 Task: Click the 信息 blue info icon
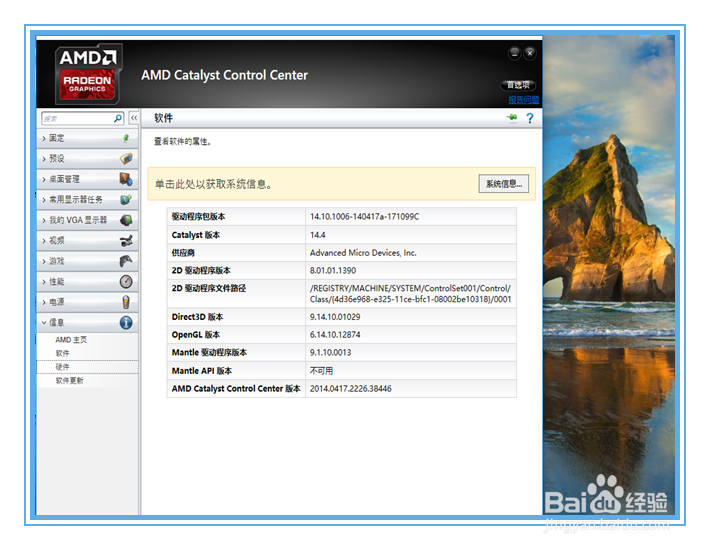[x=126, y=322]
